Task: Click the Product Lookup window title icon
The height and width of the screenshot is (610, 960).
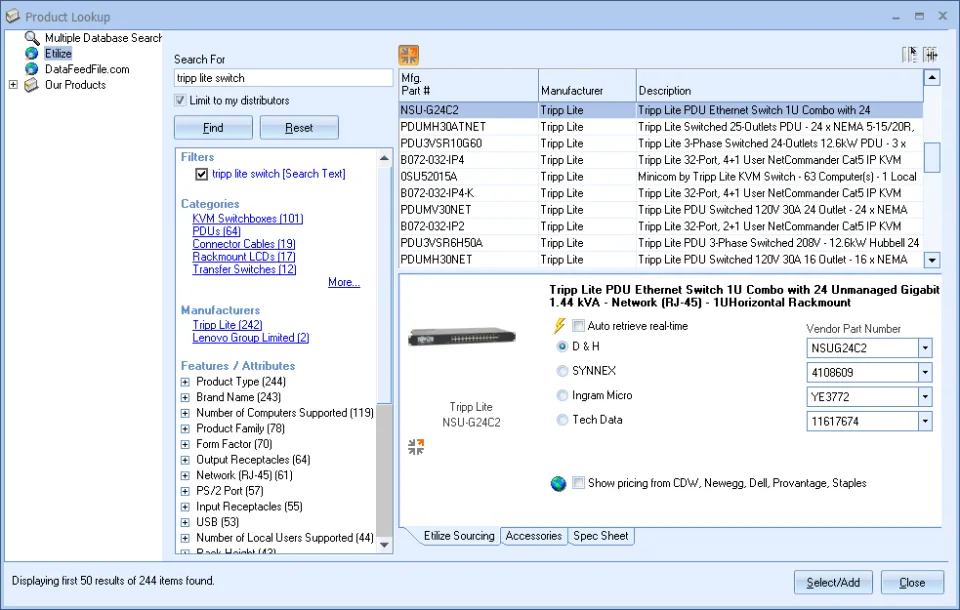Action: click(x=13, y=16)
